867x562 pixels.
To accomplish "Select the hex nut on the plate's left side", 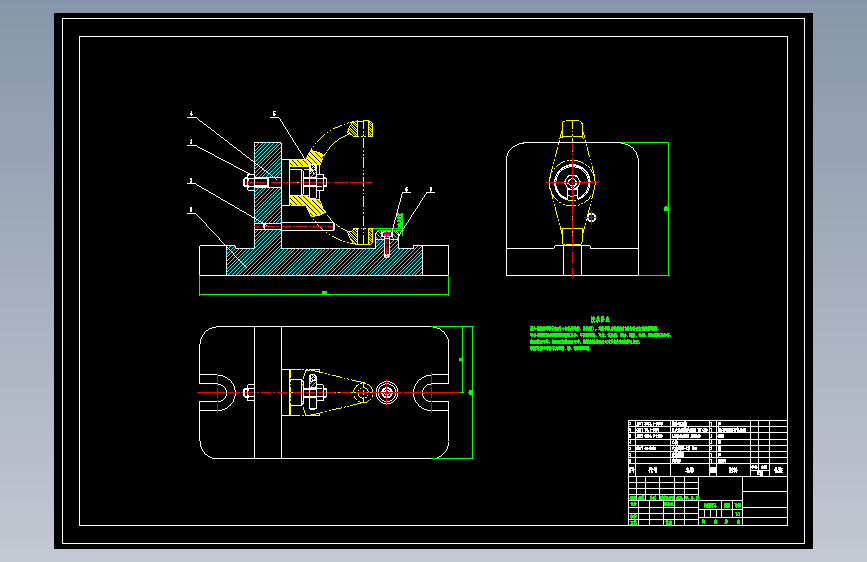I will tap(249, 182).
